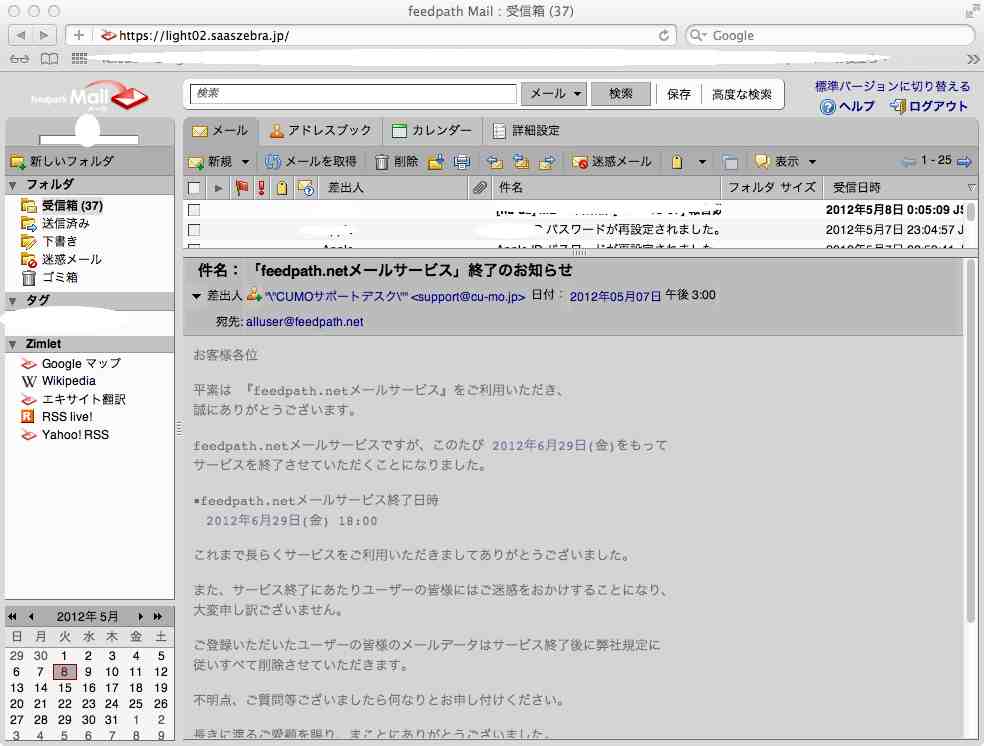The image size is (984, 746).
Task: Click the Yahoo! RSS Zimlet
Action: [74, 435]
